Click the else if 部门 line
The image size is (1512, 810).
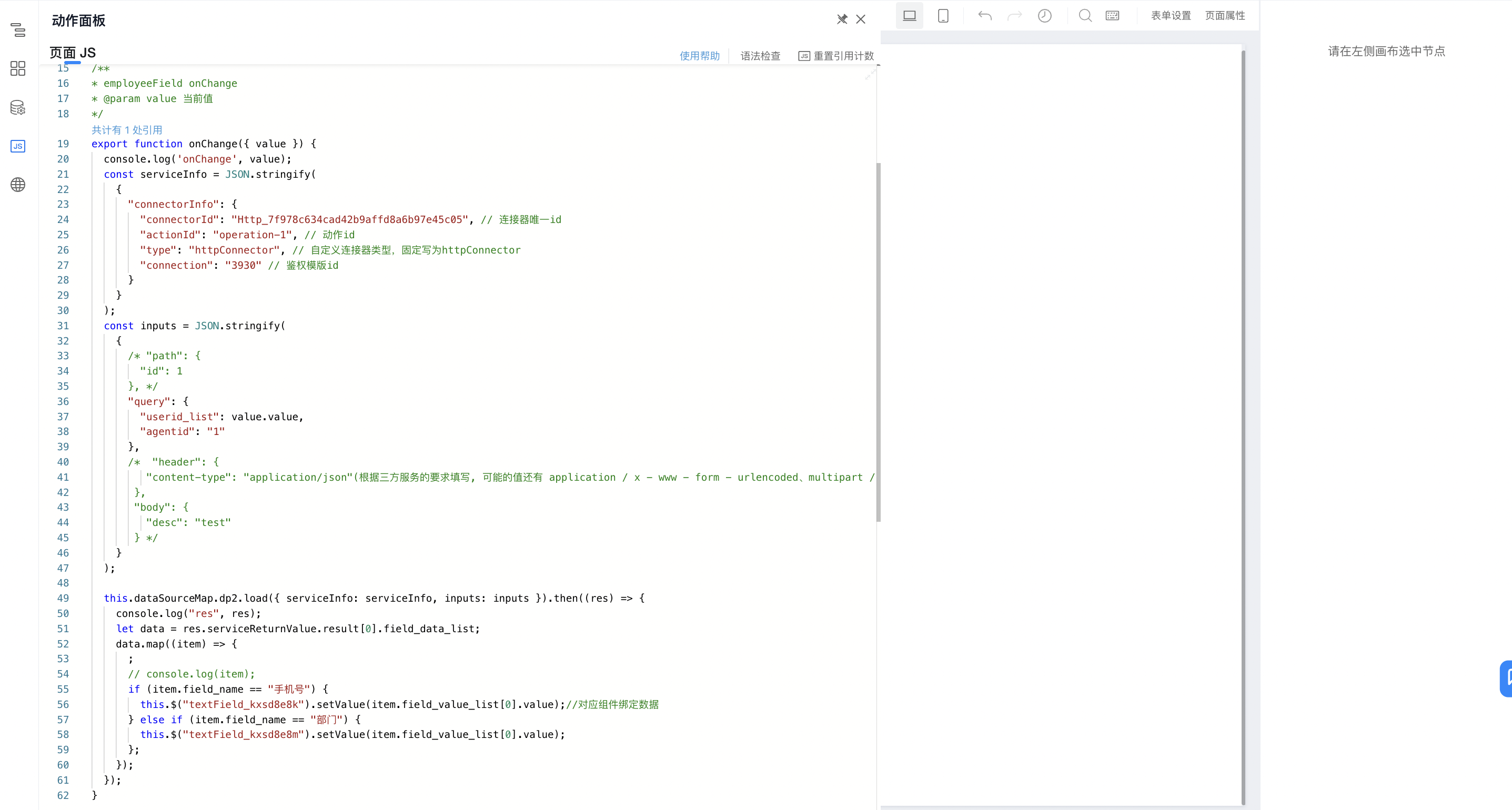tap(244, 720)
